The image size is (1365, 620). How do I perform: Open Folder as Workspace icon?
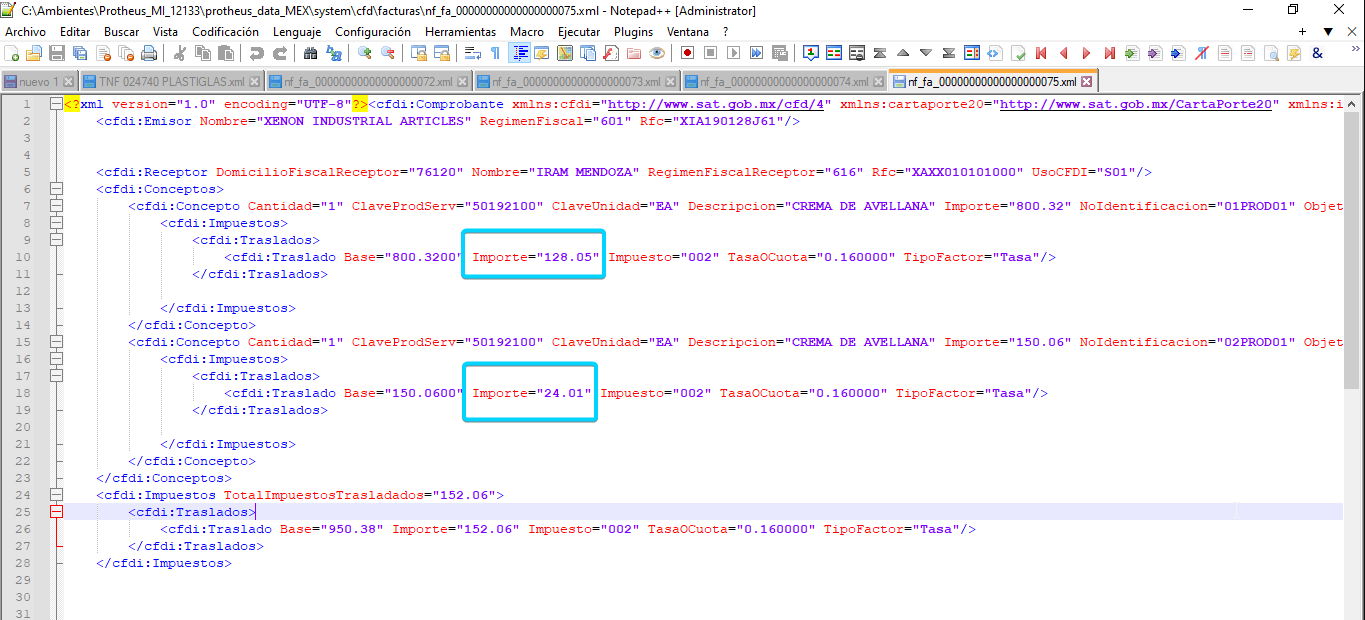pos(634,53)
